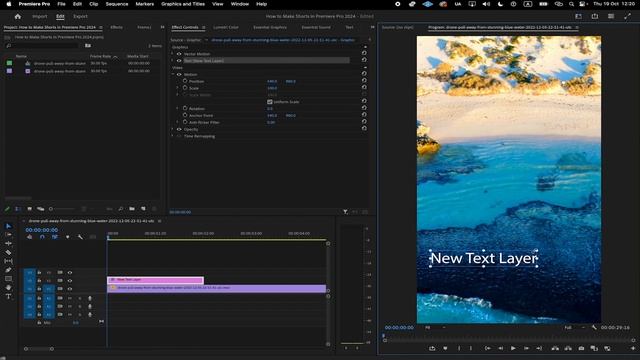The image size is (640, 360).
Task: Toggle Snap in Timeline magnet icon
Action: 42,237
